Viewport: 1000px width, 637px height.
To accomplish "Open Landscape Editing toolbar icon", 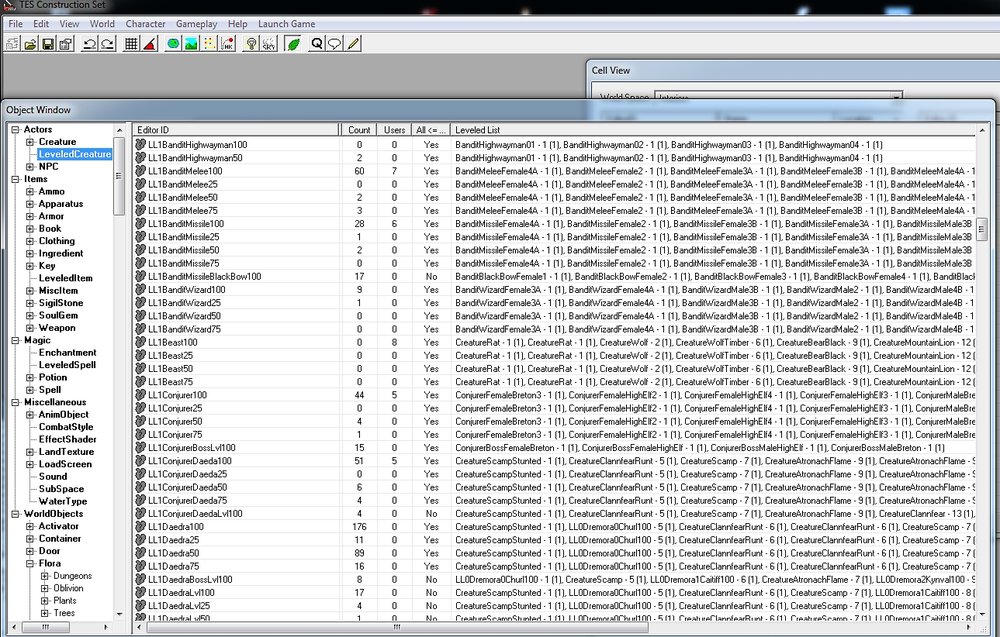I will pyautogui.click(x=191, y=44).
